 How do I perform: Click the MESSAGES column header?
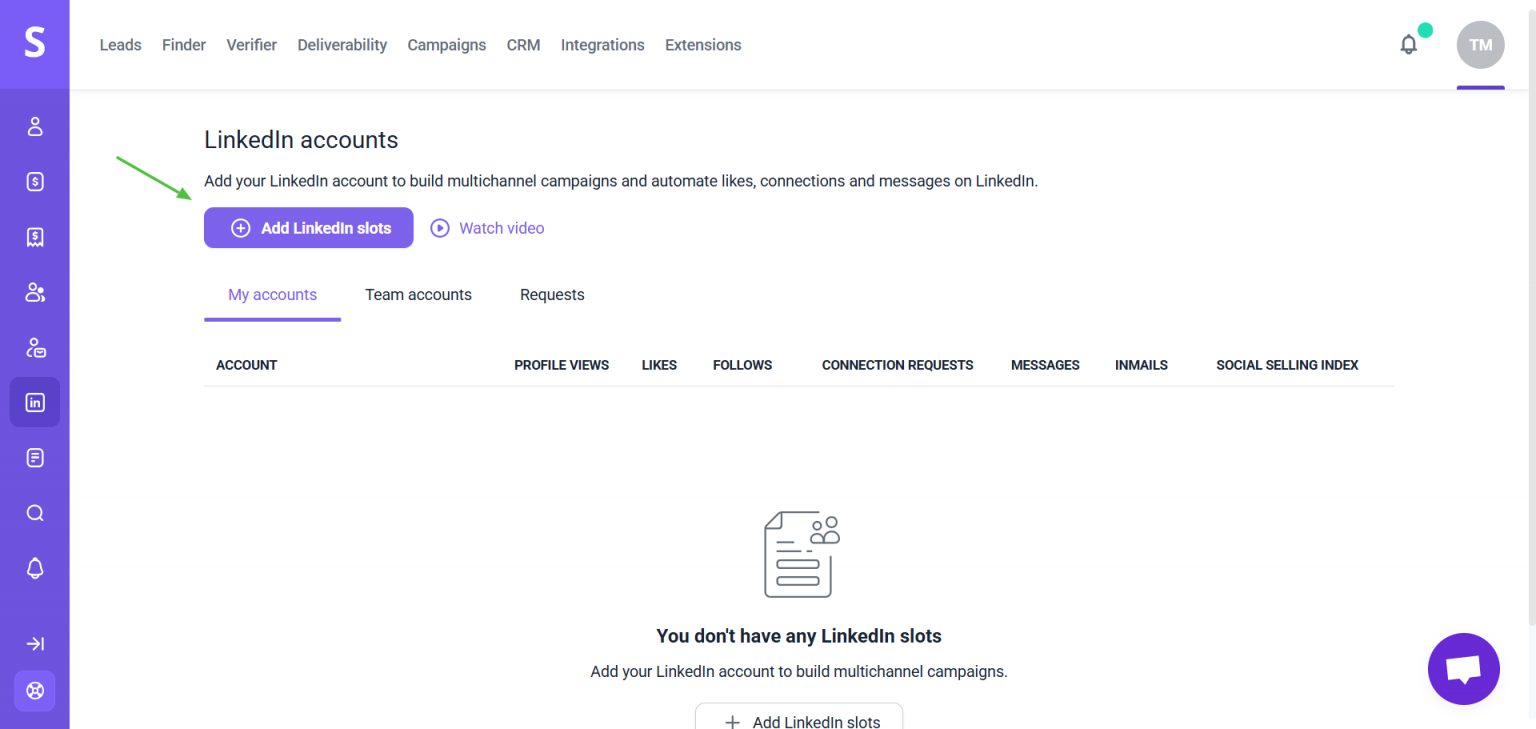pyautogui.click(x=1045, y=365)
